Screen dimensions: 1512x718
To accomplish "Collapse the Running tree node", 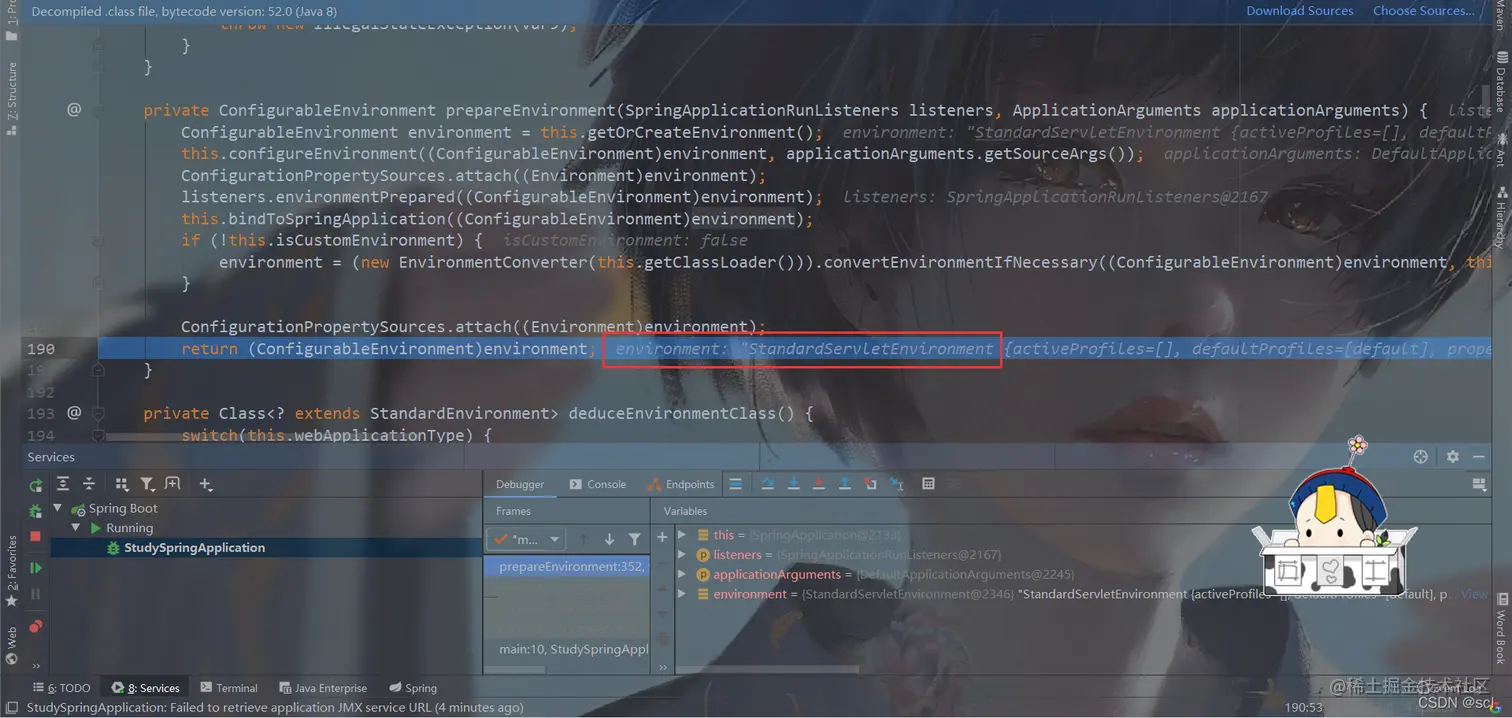I will (x=75, y=527).
